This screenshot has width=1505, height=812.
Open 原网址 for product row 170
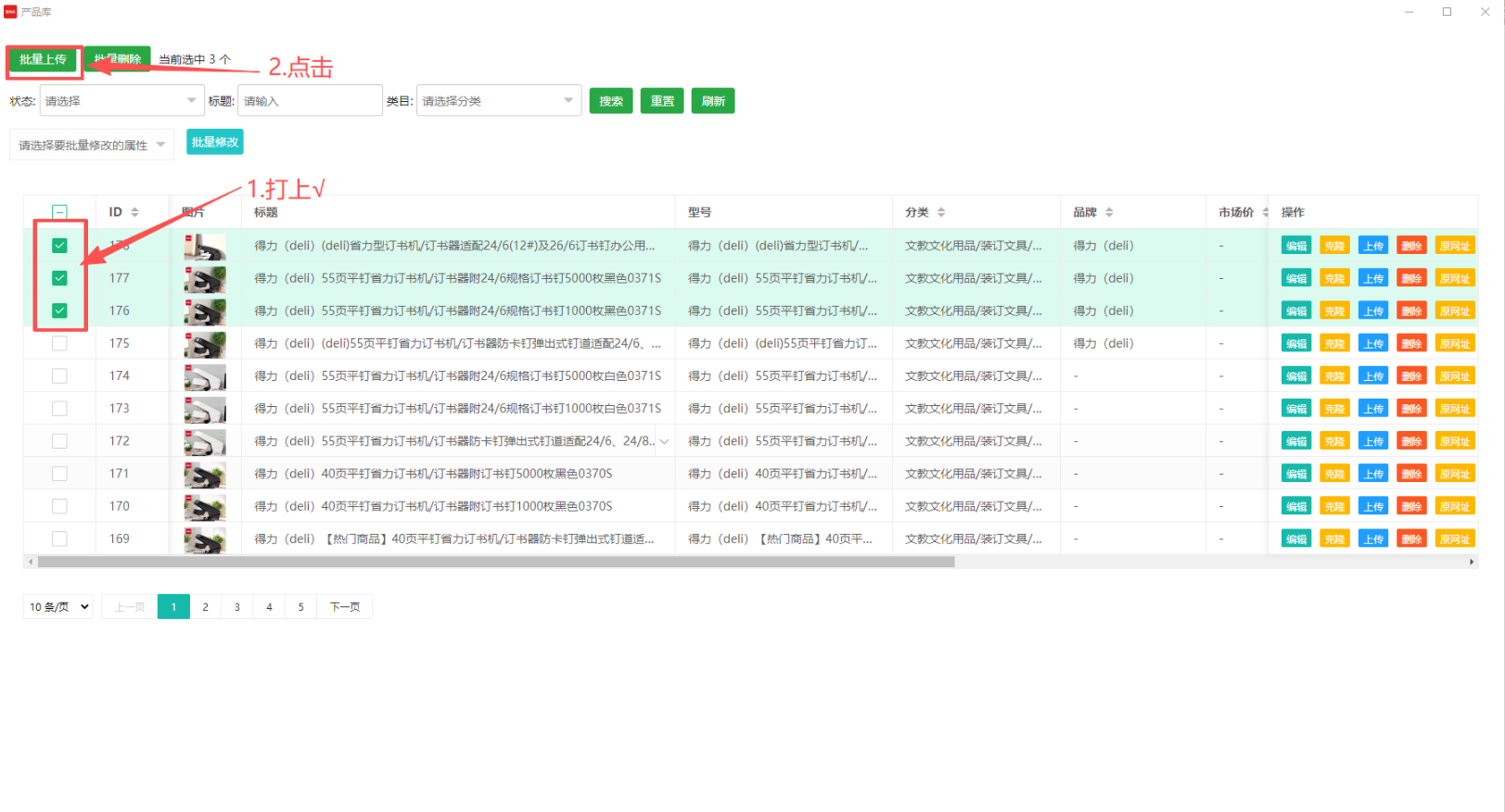click(1454, 506)
